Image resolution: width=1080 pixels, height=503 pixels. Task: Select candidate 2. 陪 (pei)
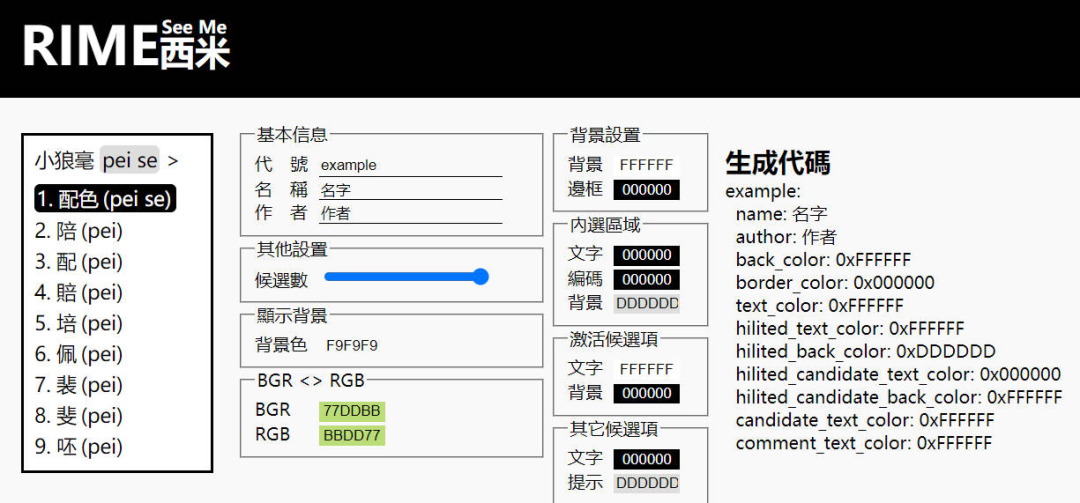[x=79, y=231]
